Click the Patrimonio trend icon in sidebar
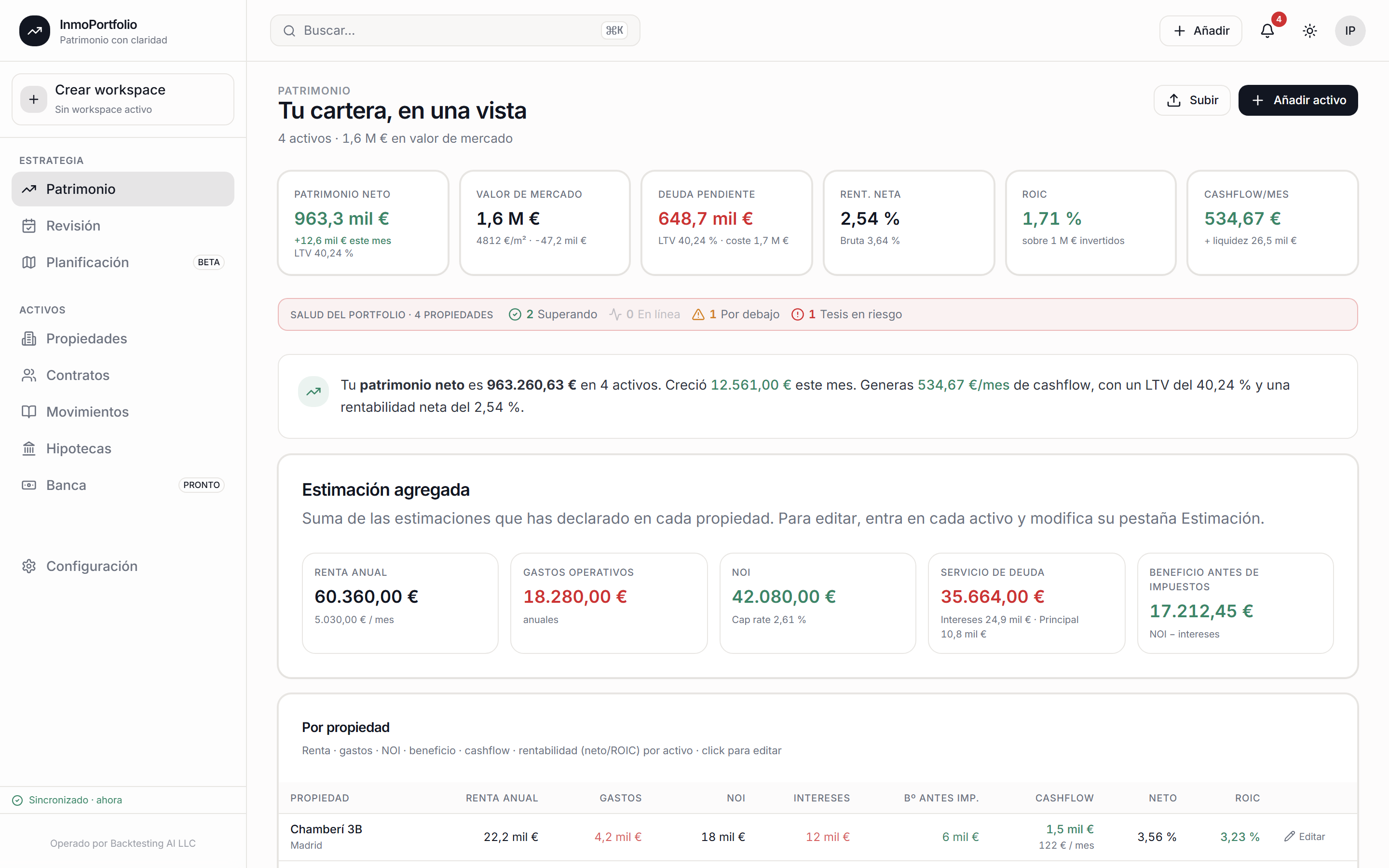 [x=29, y=189]
